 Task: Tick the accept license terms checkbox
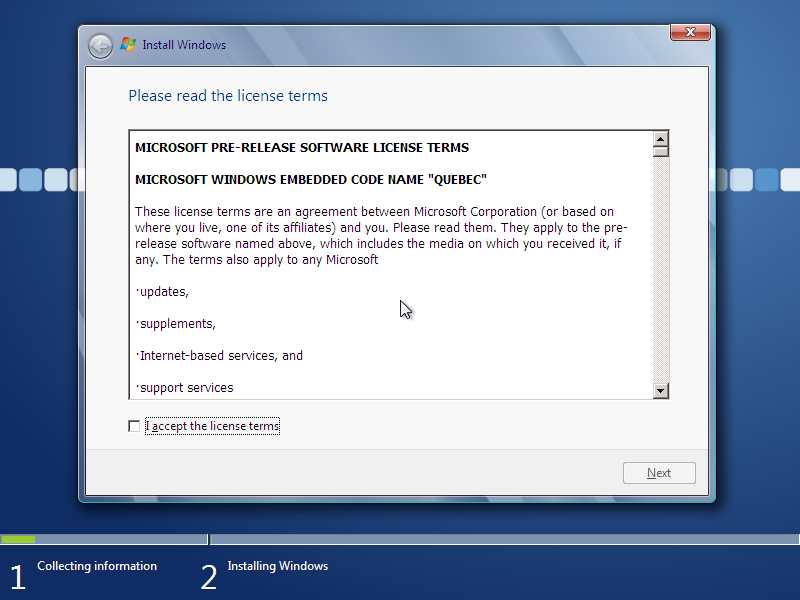pos(134,426)
